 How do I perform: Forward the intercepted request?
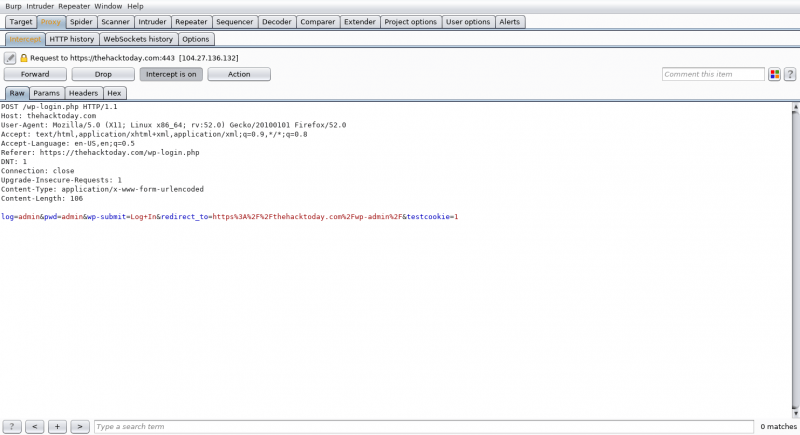pos(35,74)
